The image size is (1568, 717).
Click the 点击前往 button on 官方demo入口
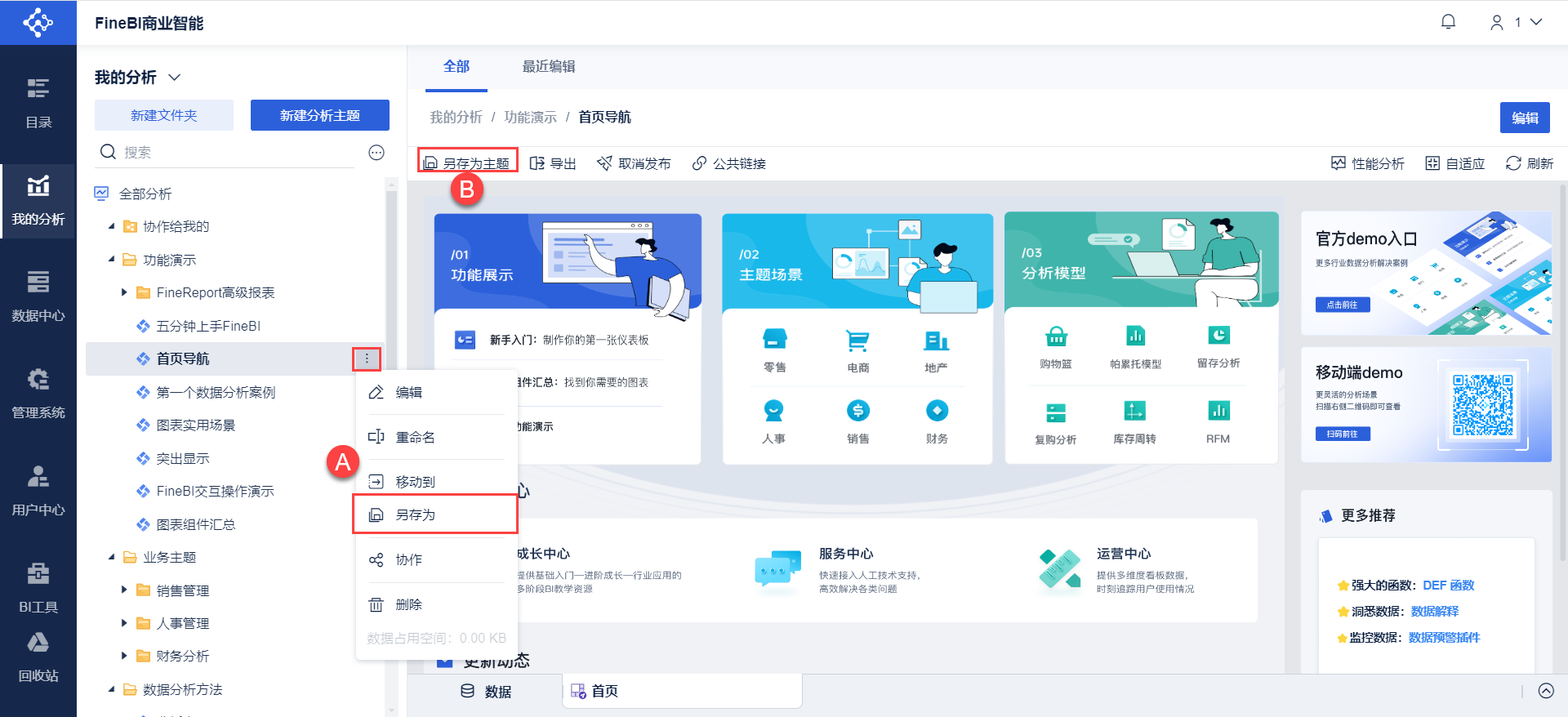pyautogui.click(x=1343, y=305)
